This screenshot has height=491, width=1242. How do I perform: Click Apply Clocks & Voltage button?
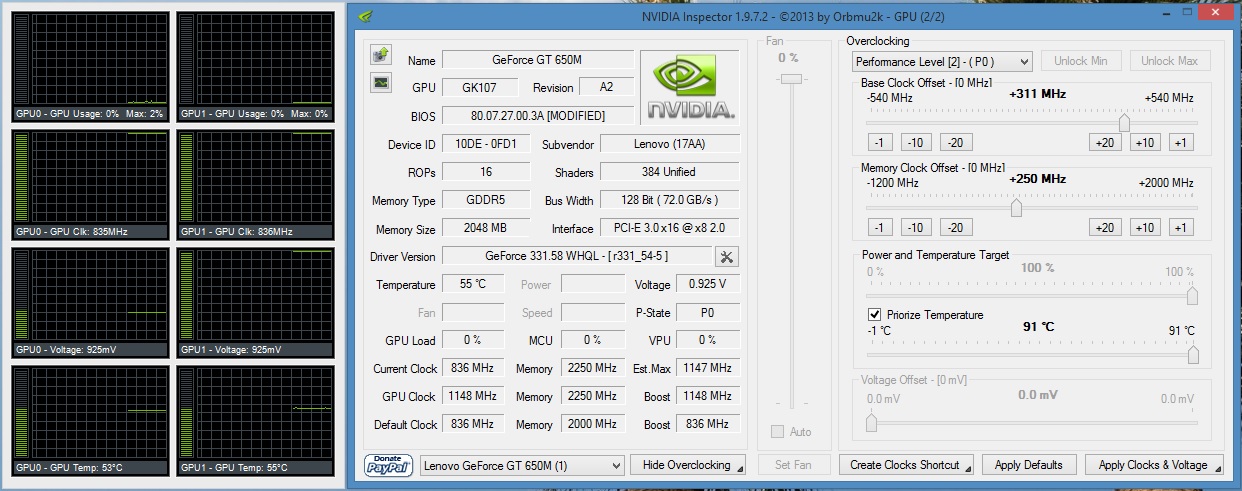1153,465
